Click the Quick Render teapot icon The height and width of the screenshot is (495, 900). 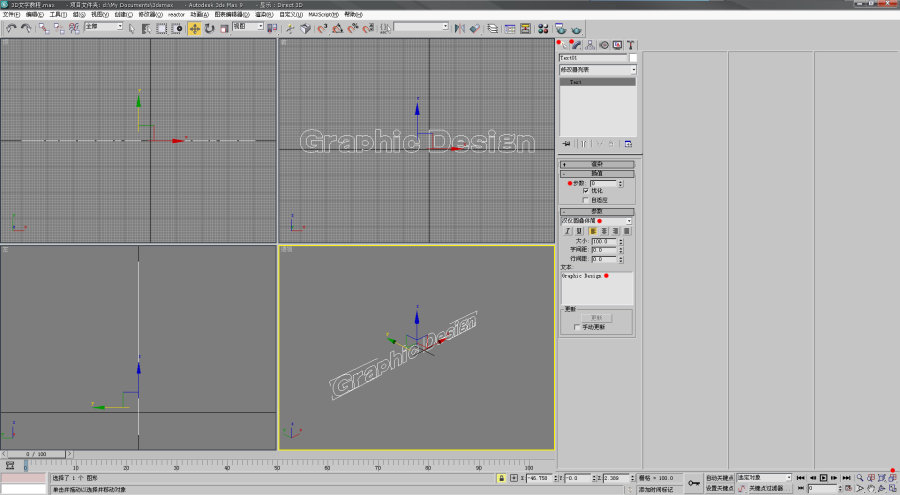pos(576,29)
